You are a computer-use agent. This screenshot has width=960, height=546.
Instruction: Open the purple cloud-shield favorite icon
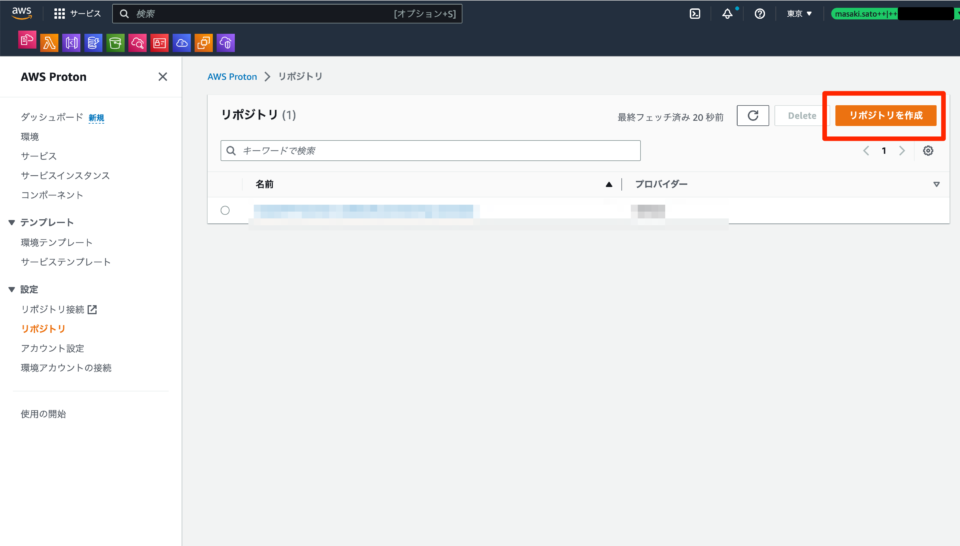coord(225,42)
